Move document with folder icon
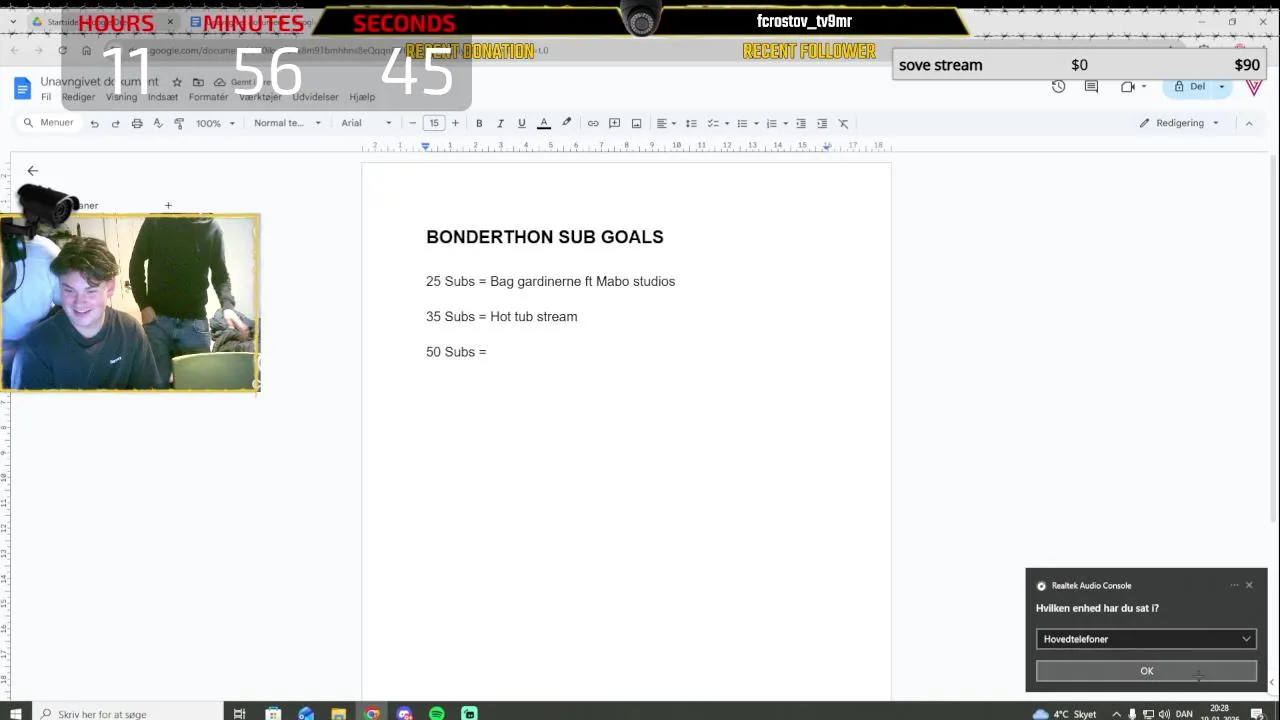Screen dimensions: 1280x720 coord(198,82)
